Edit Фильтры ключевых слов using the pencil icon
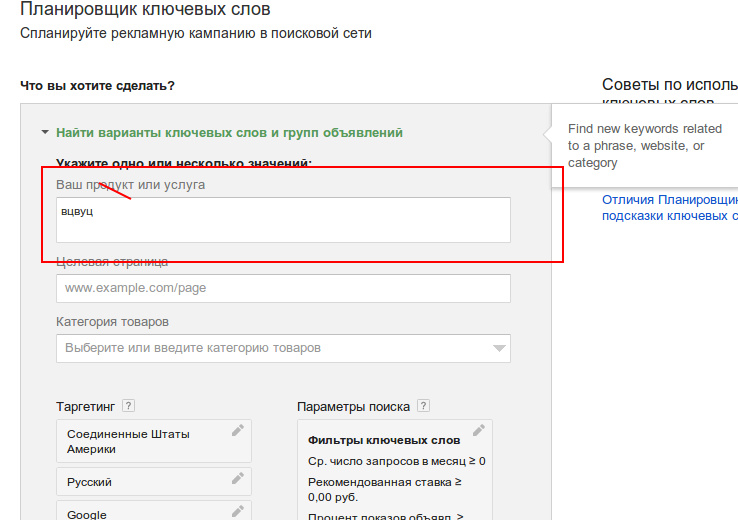 (478, 430)
